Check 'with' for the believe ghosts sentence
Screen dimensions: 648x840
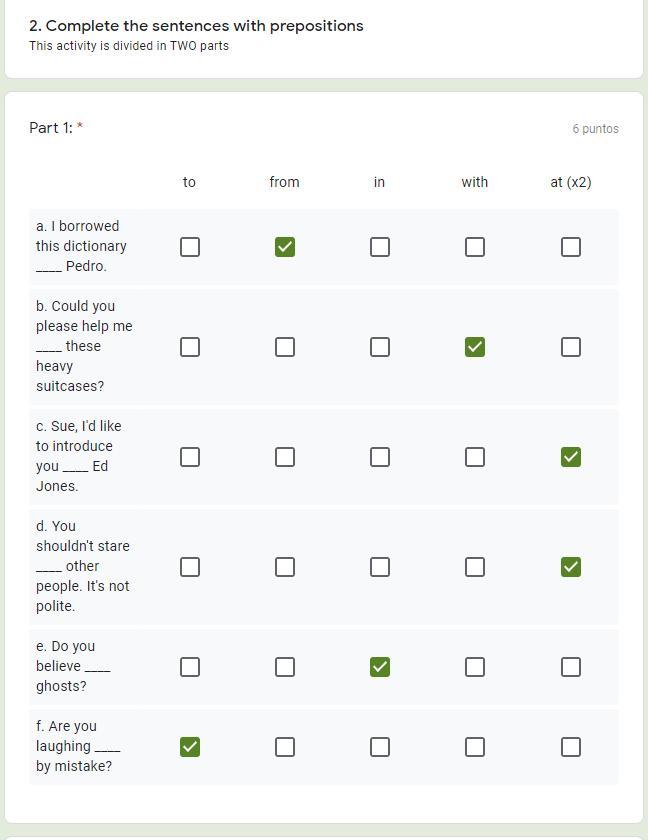click(475, 667)
